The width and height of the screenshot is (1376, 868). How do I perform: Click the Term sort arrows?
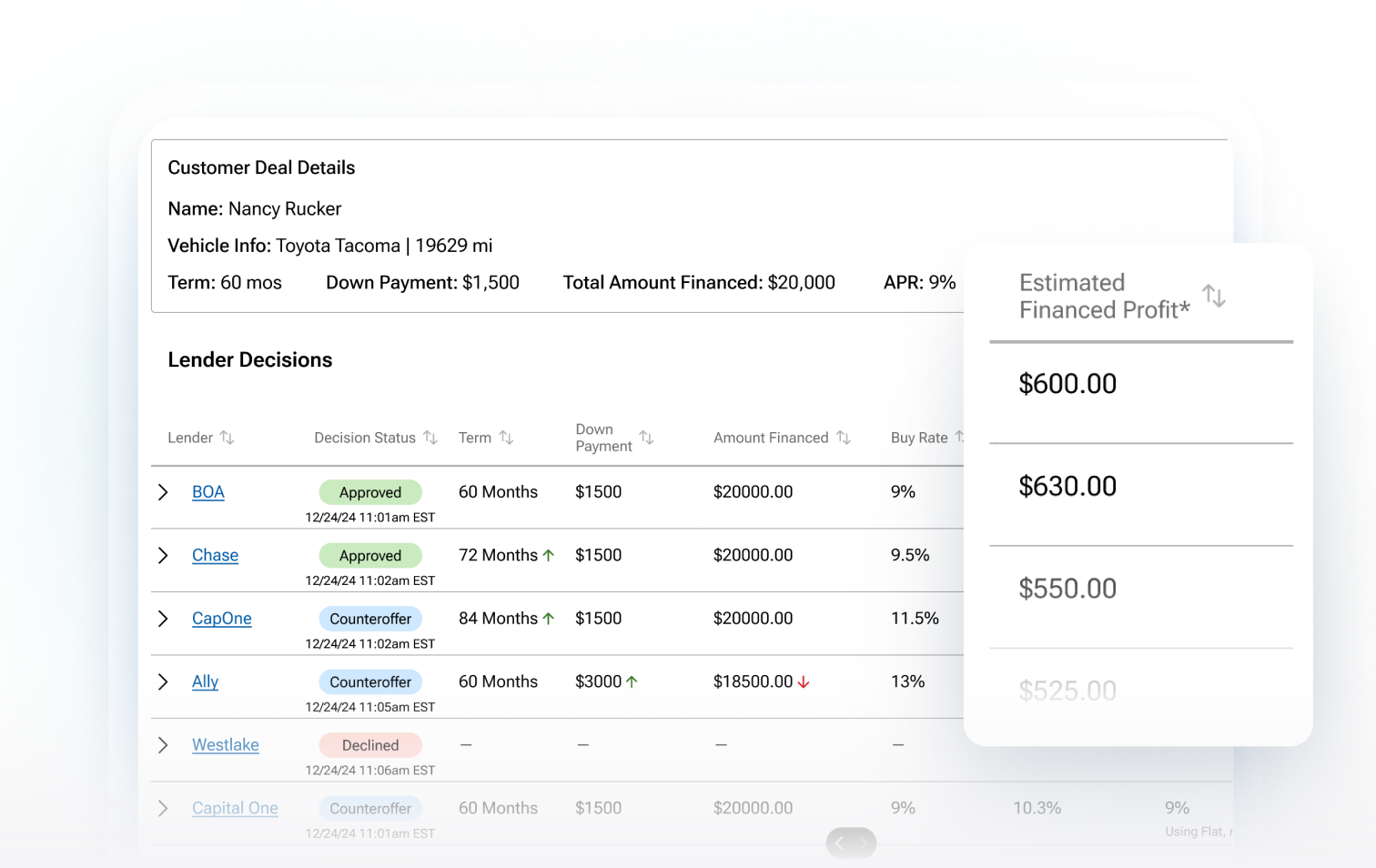506,438
